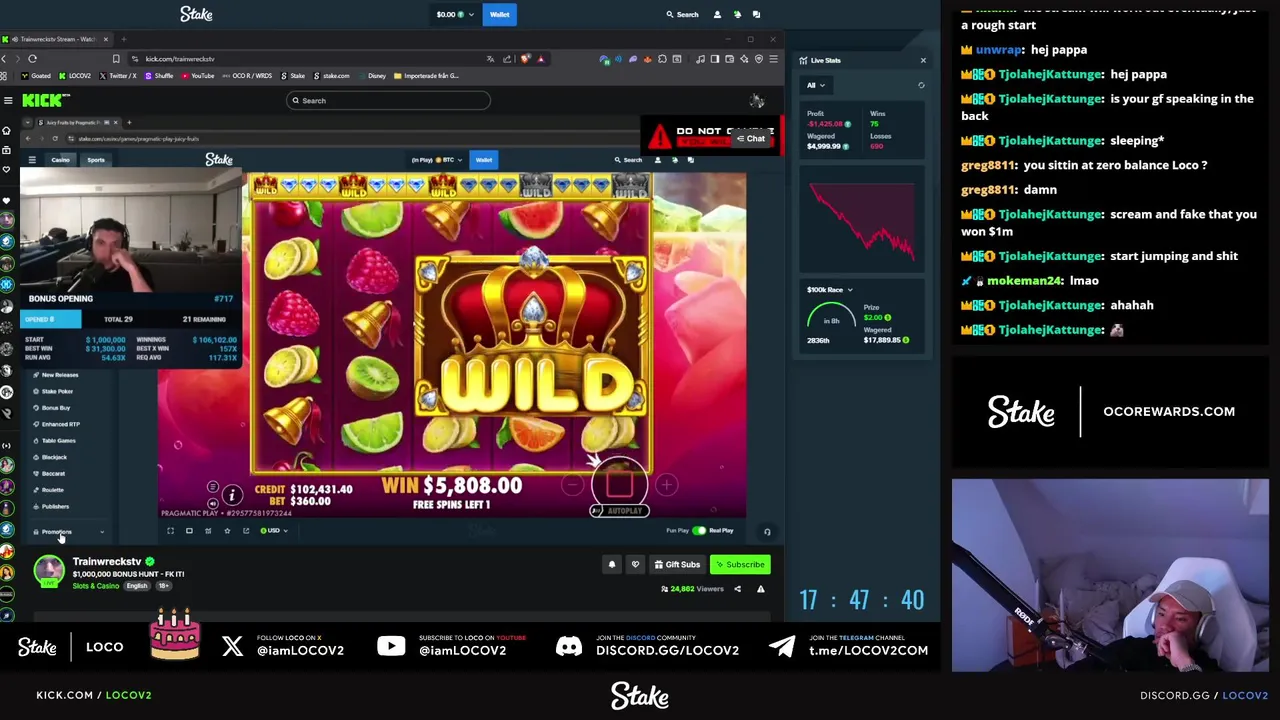Open the stake.com bookmark
Screen dimensions: 1280x720
[332, 76]
